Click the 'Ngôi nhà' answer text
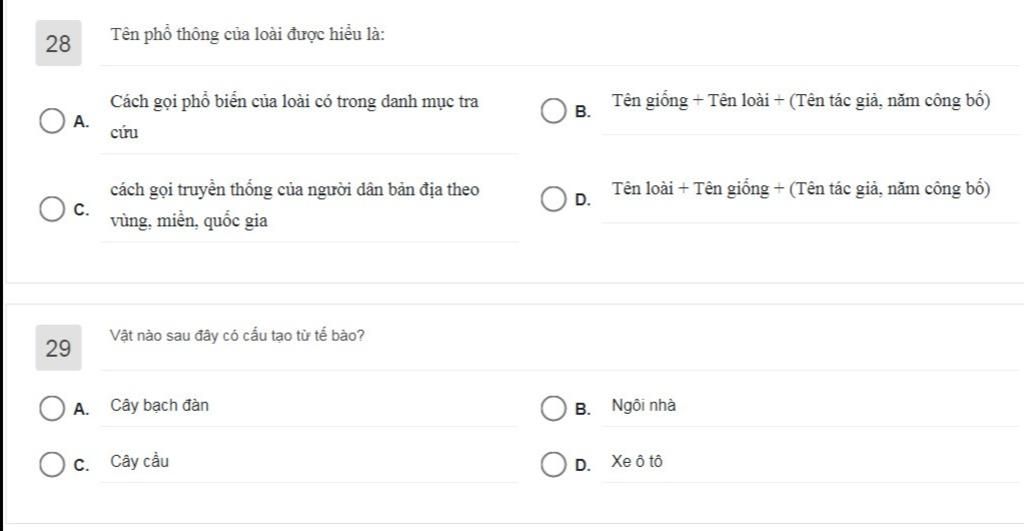 [x=643, y=406]
